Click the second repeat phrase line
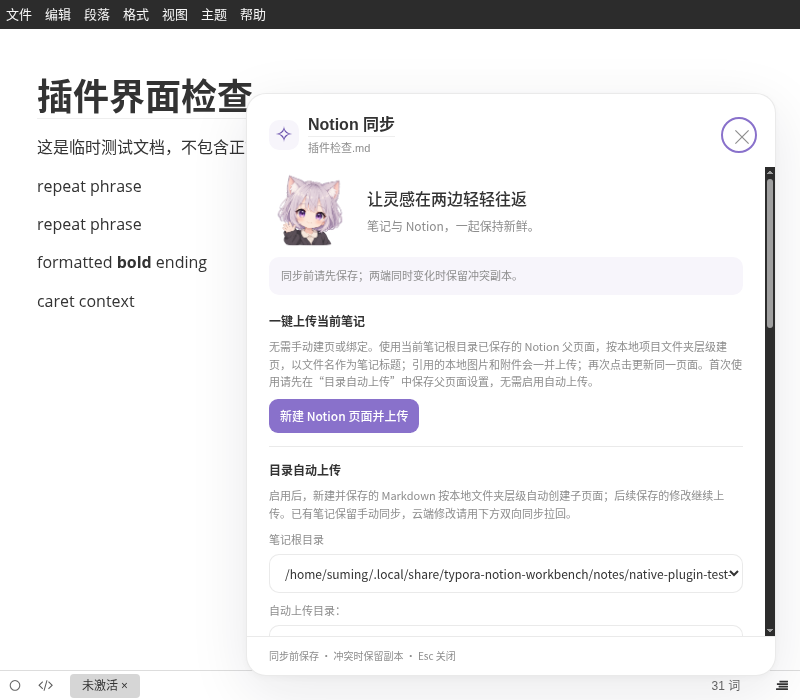Viewport: 800px width, 700px height. (x=89, y=224)
